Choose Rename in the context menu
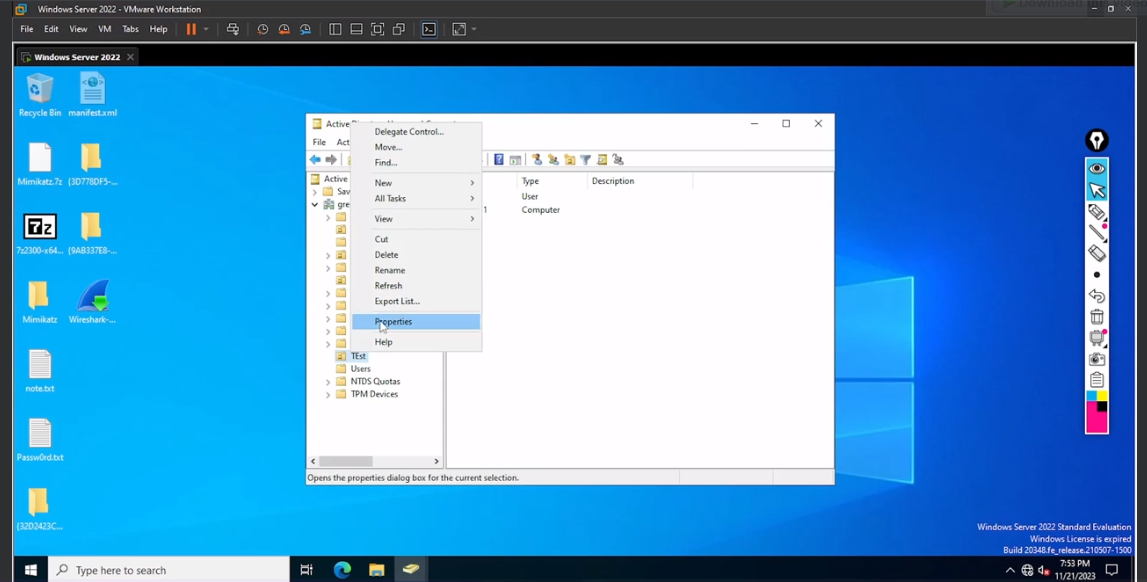This screenshot has width=1147, height=582. pyautogui.click(x=415, y=270)
